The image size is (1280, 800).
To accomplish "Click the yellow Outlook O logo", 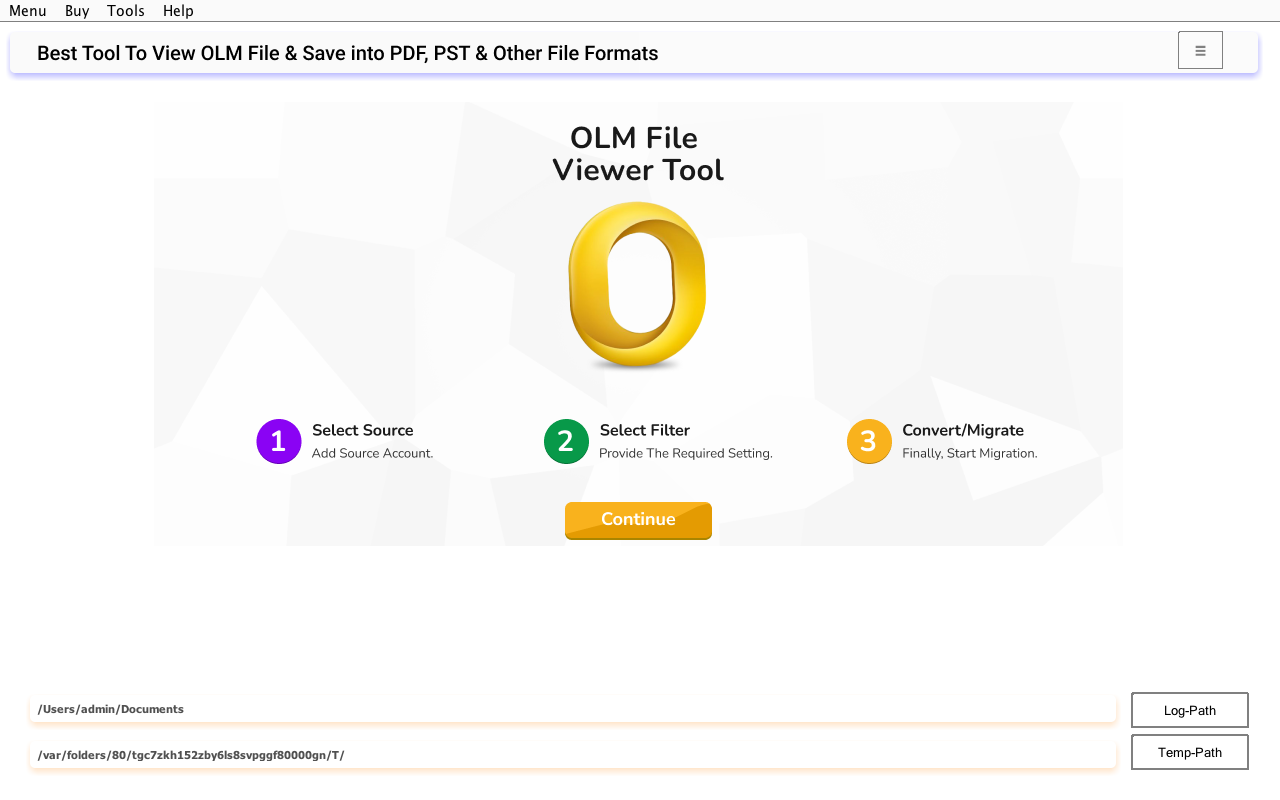I will click(637, 285).
